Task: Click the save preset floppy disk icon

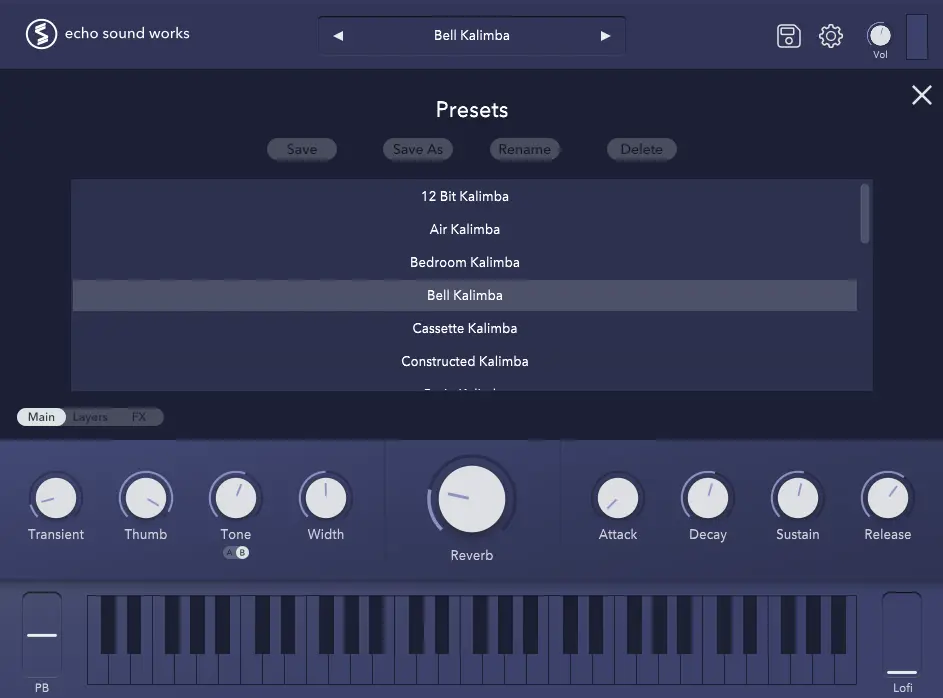Action: pos(789,36)
